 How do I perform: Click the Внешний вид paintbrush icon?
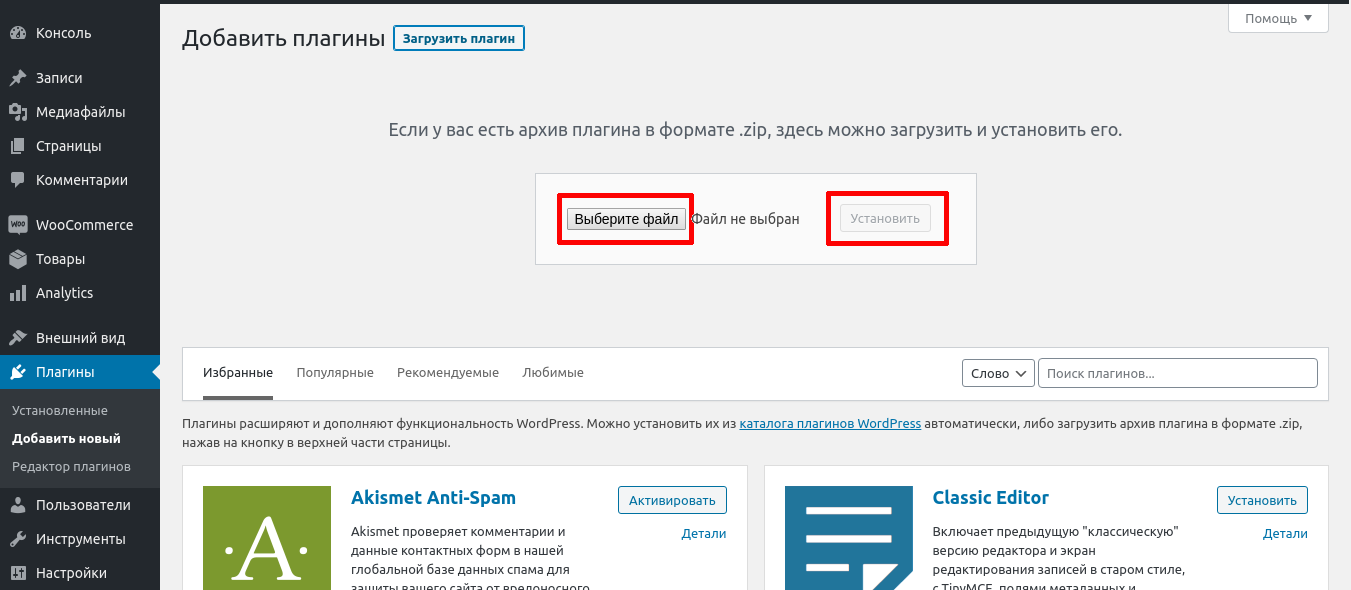(x=18, y=338)
